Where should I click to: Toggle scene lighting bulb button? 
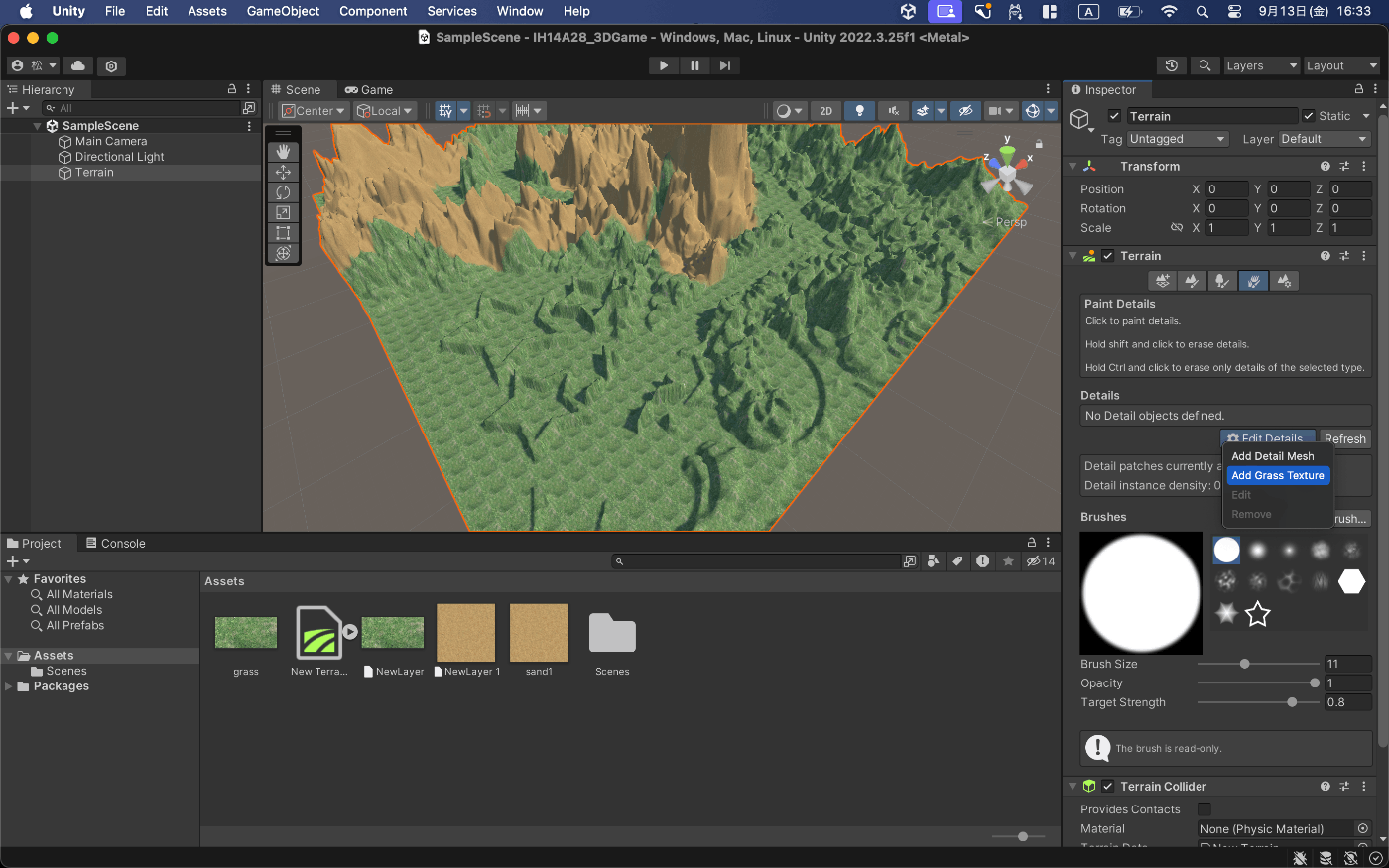pos(860,111)
